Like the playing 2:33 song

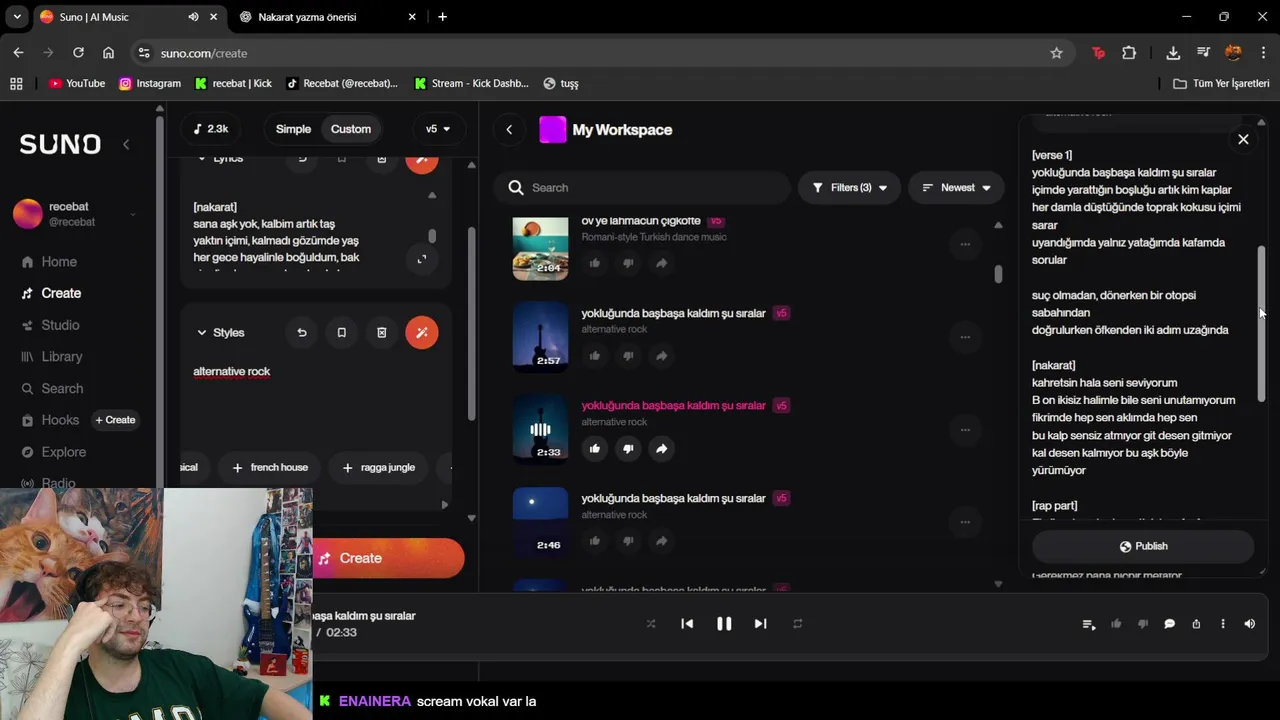(x=595, y=449)
